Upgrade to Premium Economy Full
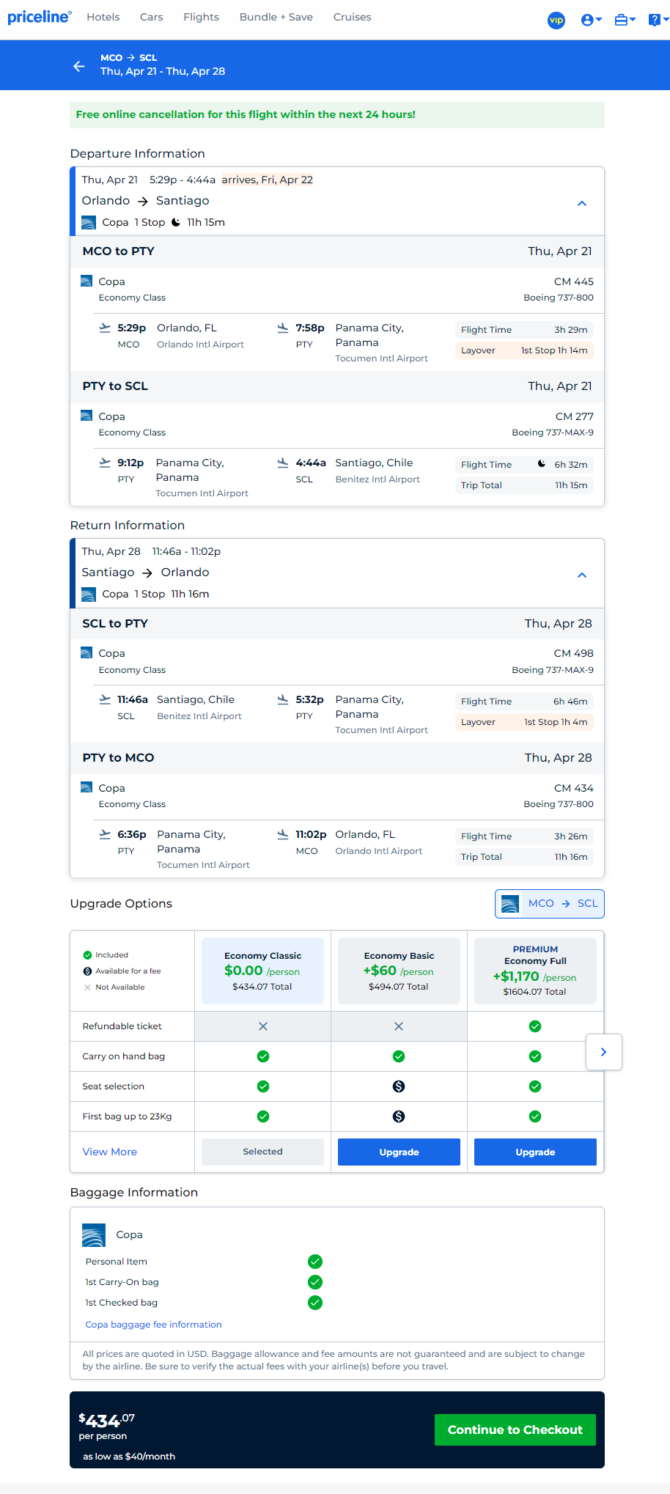This screenshot has height=1494, width=670. (x=535, y=1152)
